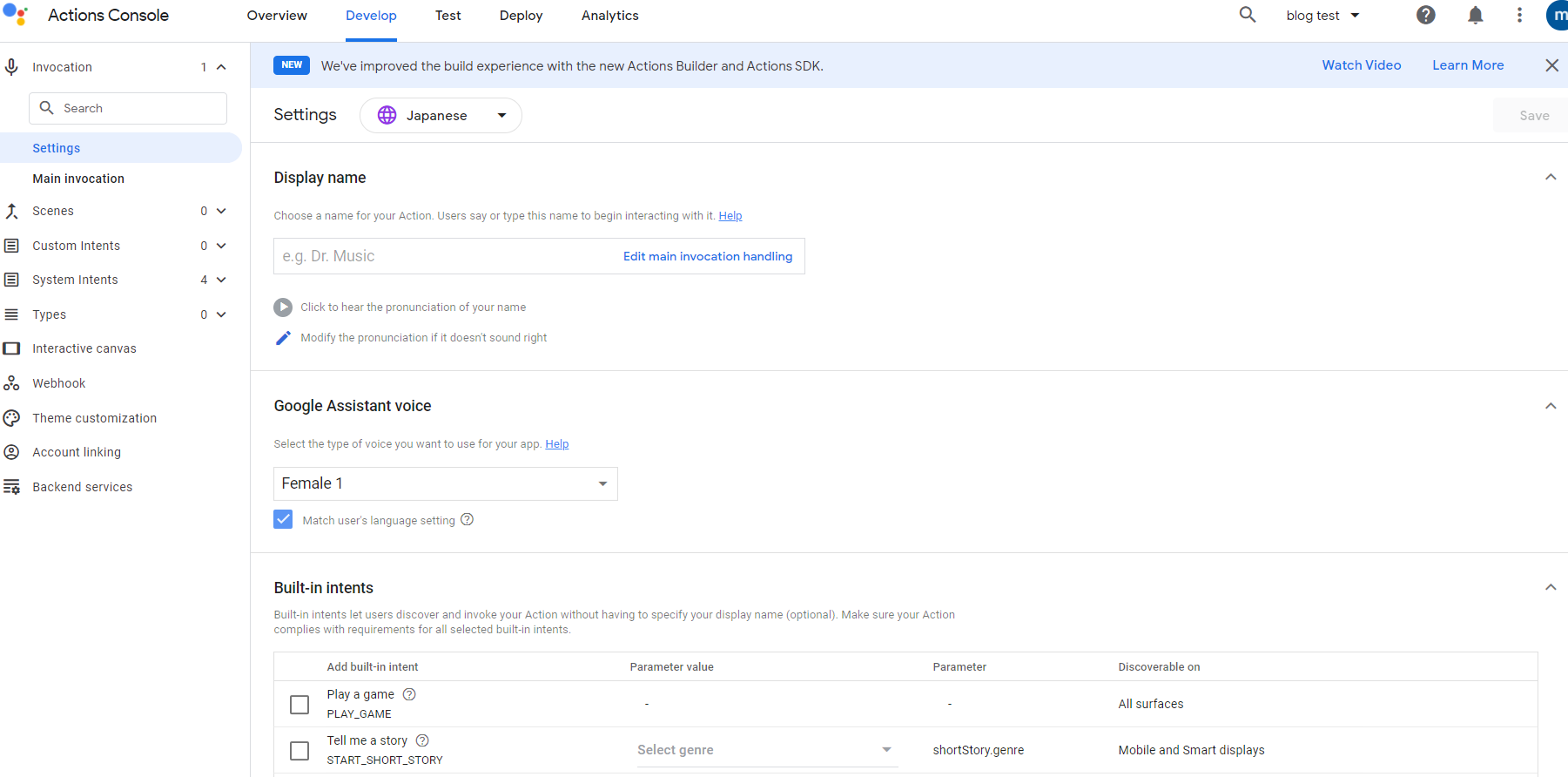1568x777 pixels.
Task: Expand the Types section chevron
Action: [x=221, y=314]
